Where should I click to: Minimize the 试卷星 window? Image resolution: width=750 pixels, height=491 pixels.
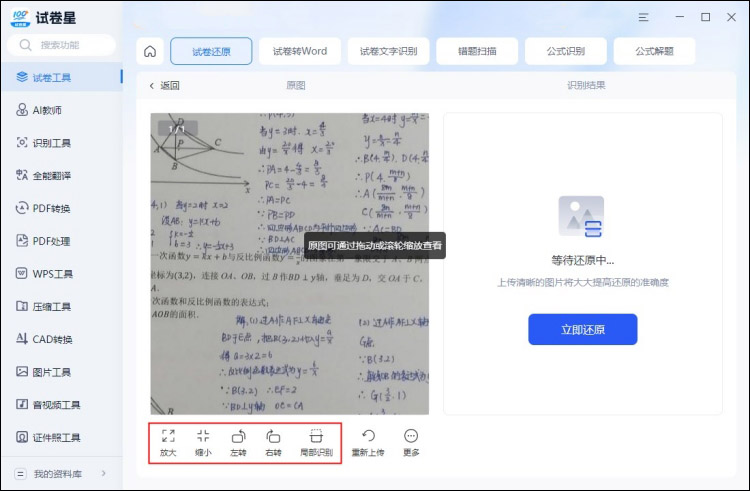(x=680, y=17)
